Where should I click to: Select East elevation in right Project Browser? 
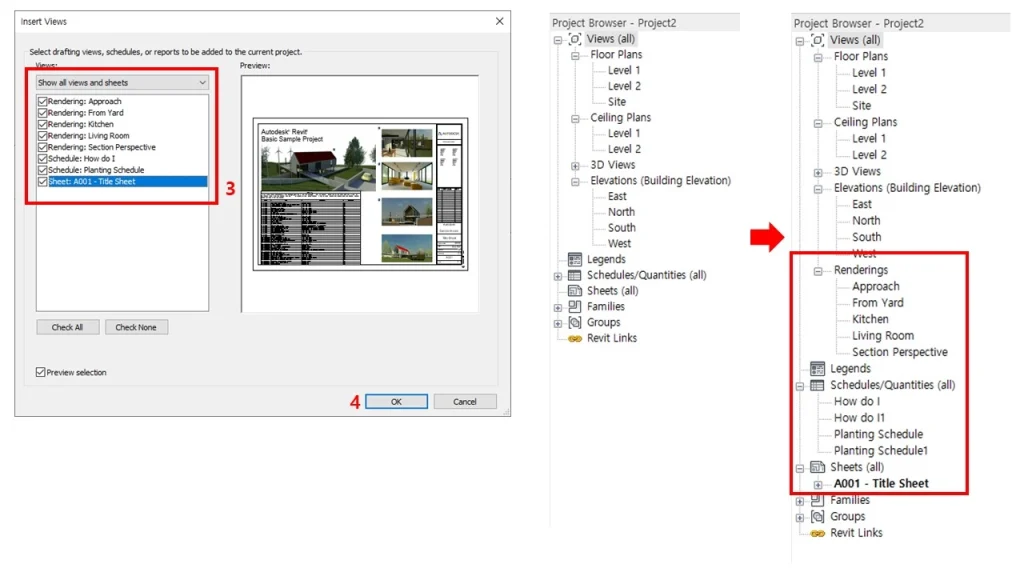[861, 204]
